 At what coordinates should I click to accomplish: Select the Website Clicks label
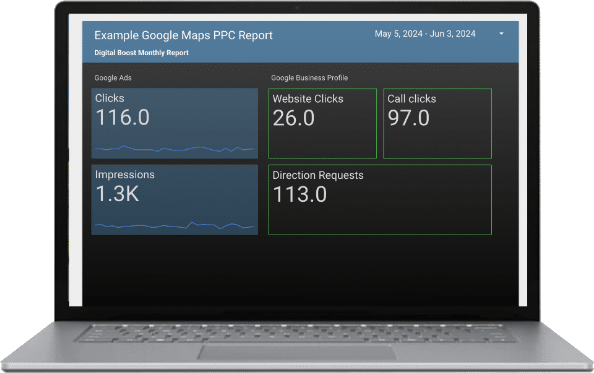[308, 99]
